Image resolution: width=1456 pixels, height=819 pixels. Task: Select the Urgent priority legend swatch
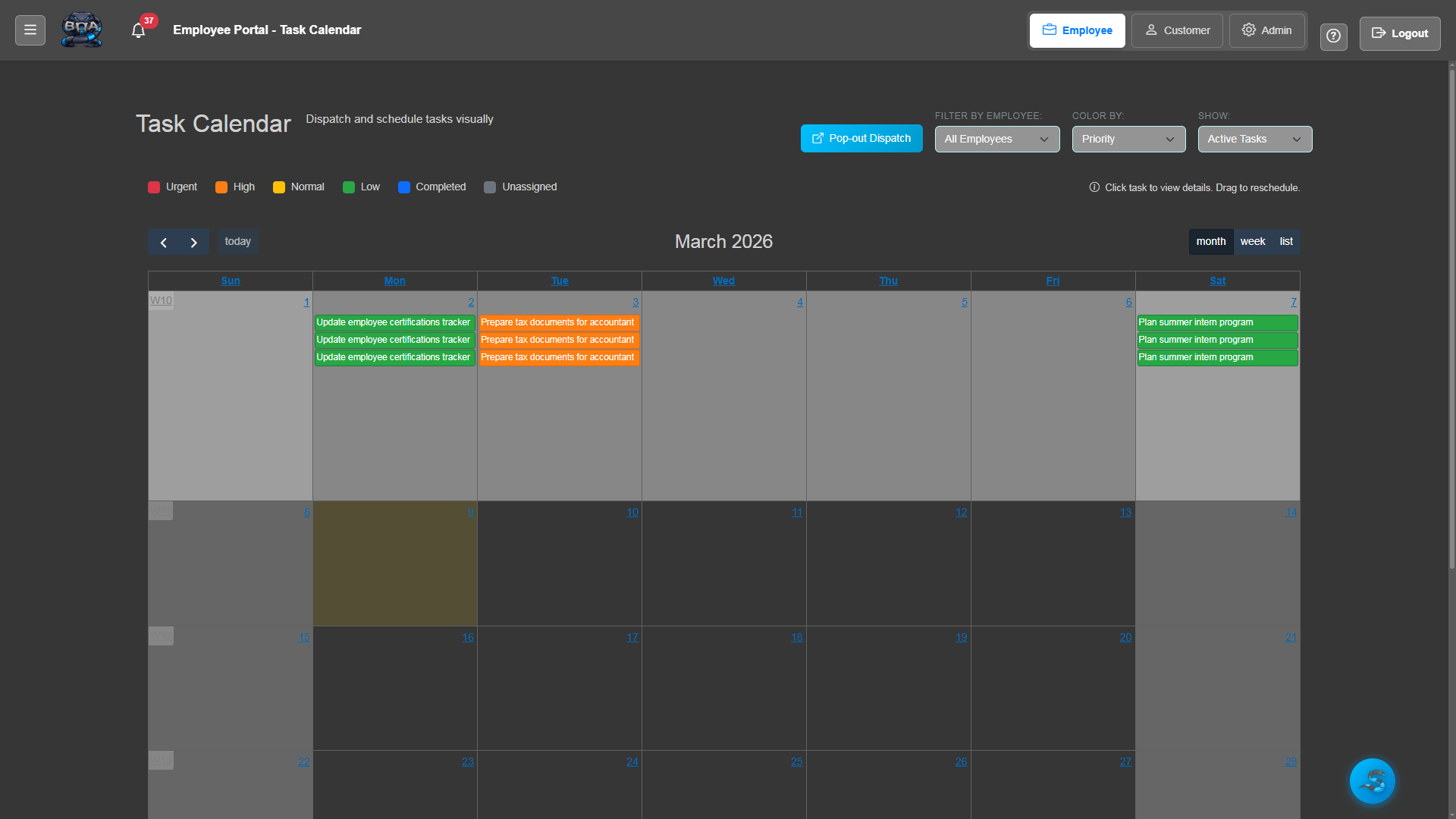pos(152,187)
